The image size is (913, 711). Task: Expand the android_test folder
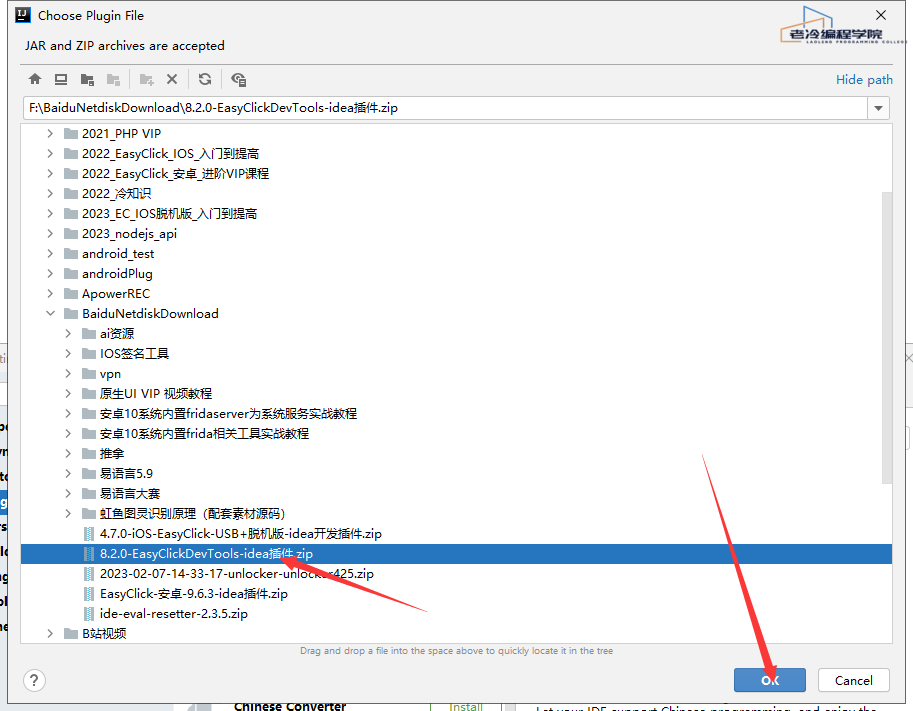click(x=51, y=253)
